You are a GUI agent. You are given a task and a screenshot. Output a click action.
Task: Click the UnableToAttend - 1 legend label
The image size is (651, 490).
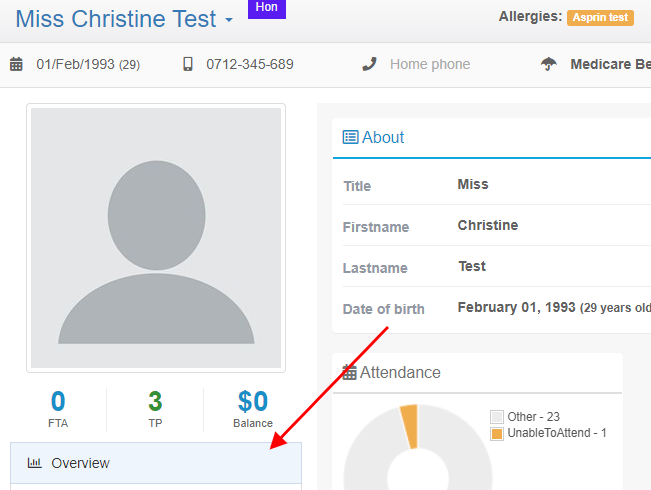click(557, 433)
